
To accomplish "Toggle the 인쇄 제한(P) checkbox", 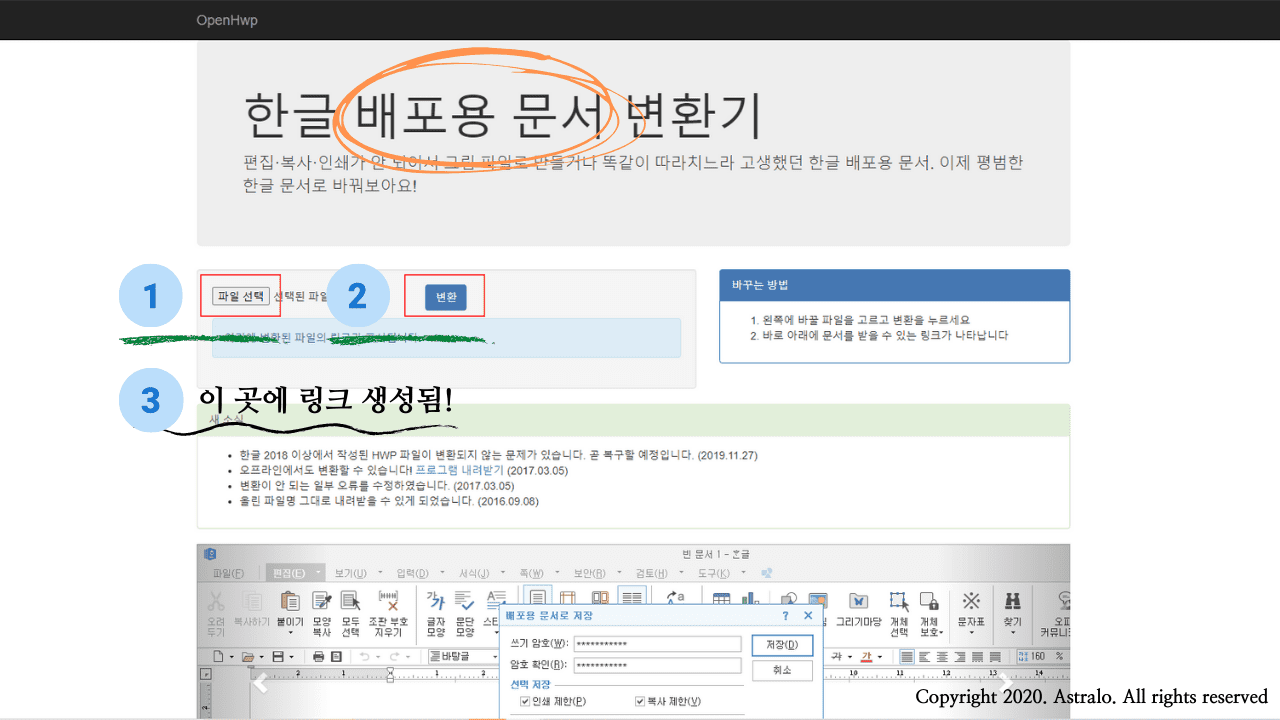I will click(526, 701).
